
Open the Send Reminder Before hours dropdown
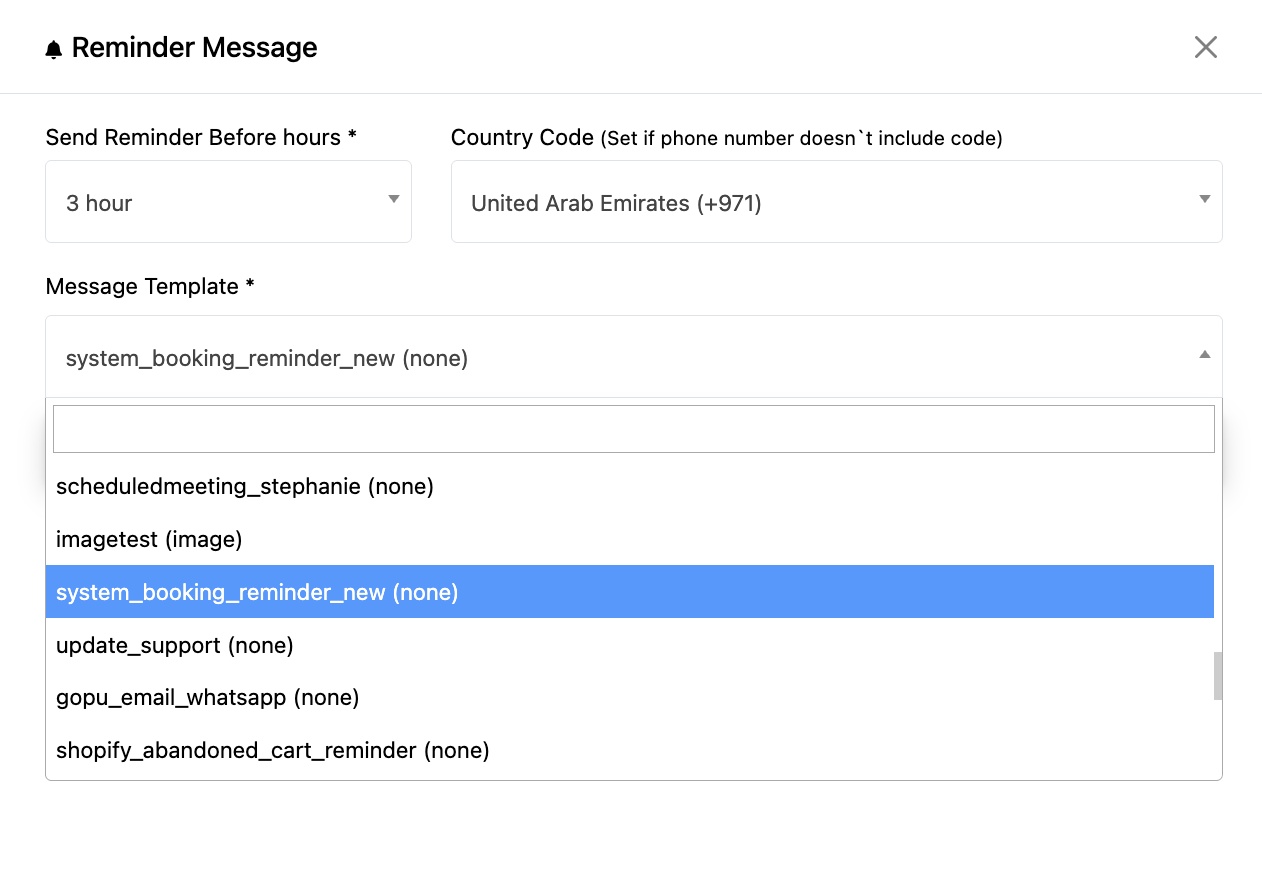point(228,202)
